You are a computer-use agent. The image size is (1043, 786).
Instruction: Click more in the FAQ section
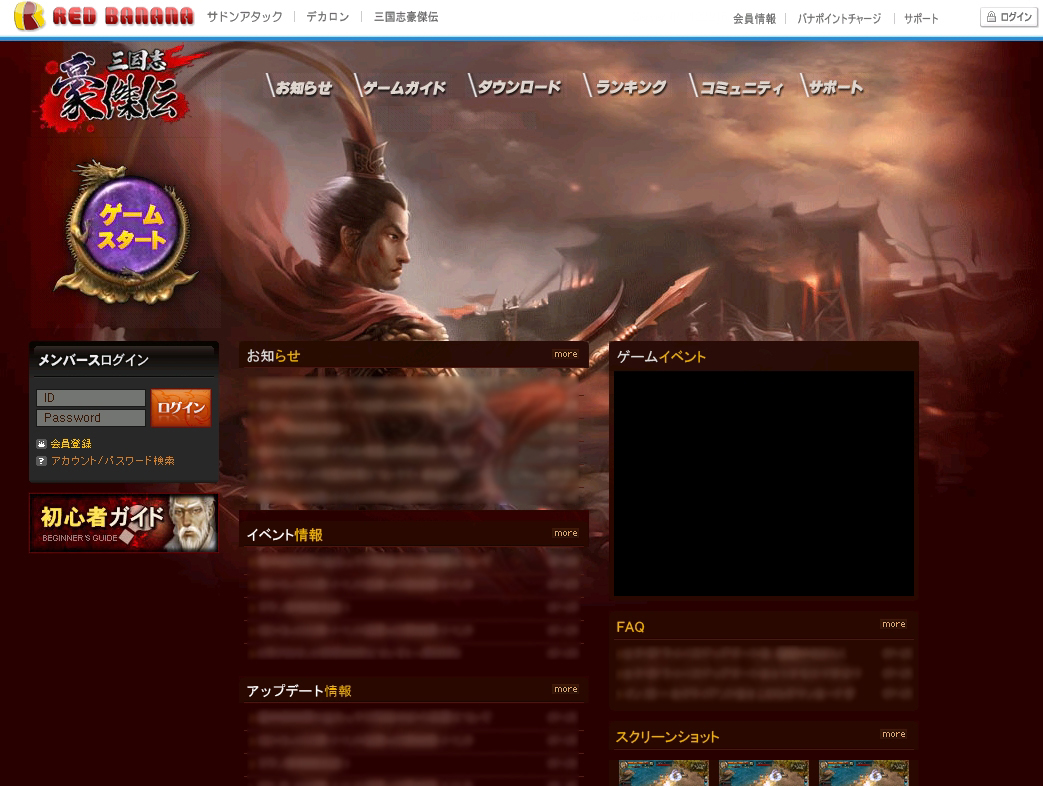click(x=894, y=624)
